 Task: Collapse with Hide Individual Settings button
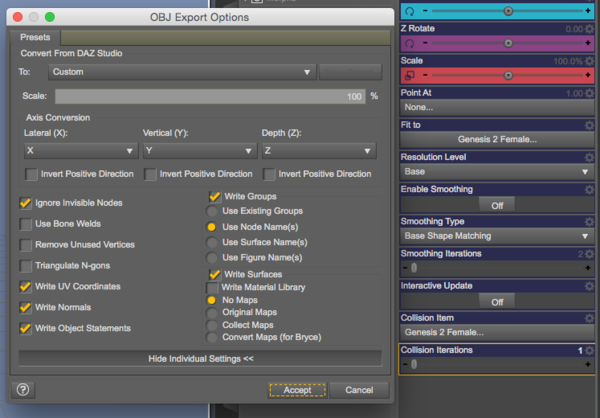tap(200, 359)
